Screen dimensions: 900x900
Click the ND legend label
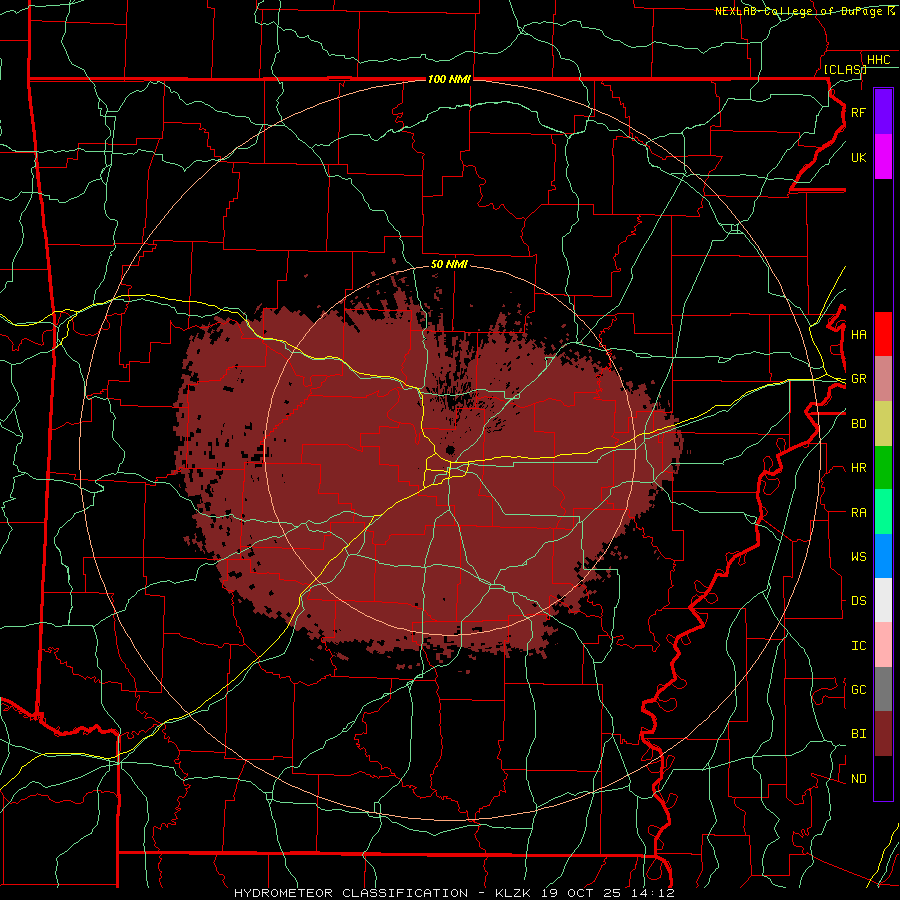(x=858, y=779)
